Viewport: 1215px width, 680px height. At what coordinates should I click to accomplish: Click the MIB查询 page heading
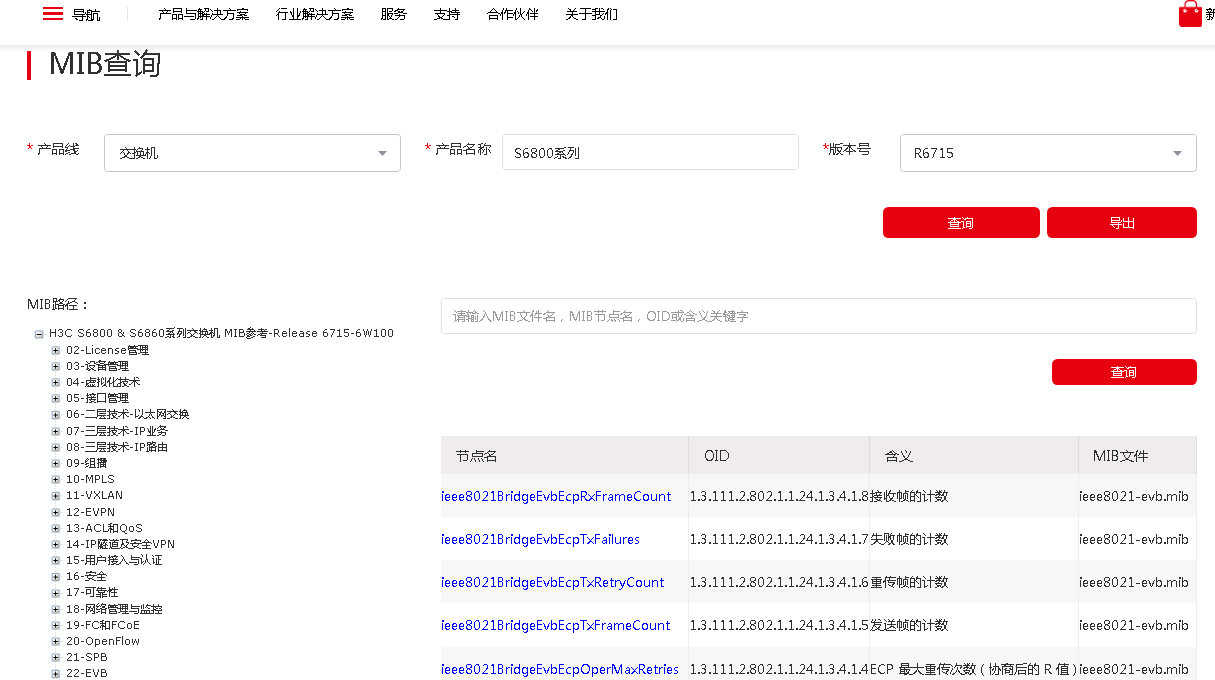(x=105, y=64)
